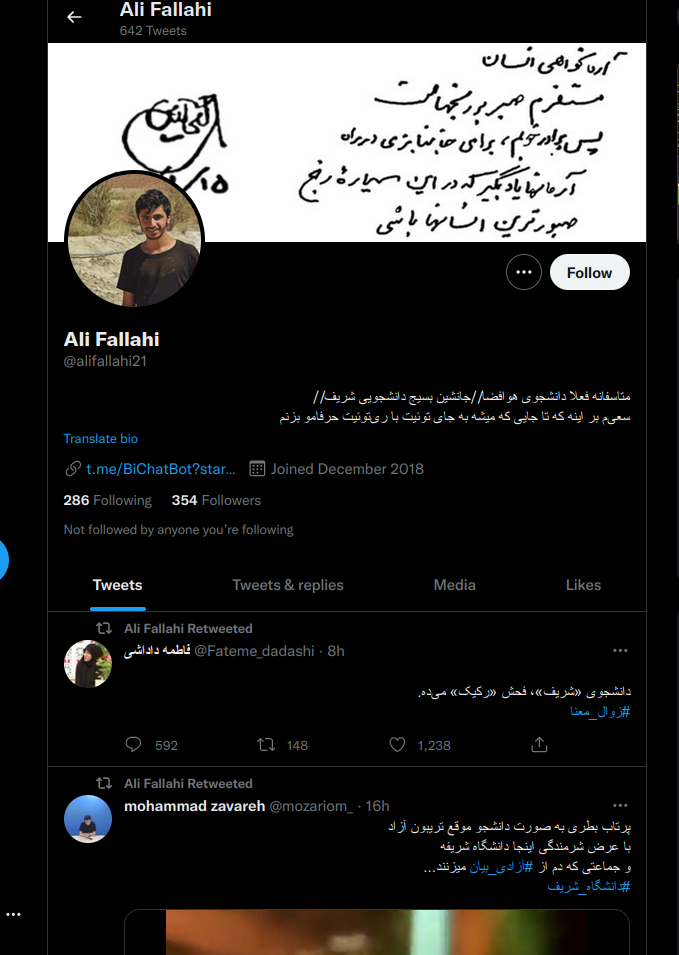
Task: Follow Ali Fallahi
Action: coord(589,272)
